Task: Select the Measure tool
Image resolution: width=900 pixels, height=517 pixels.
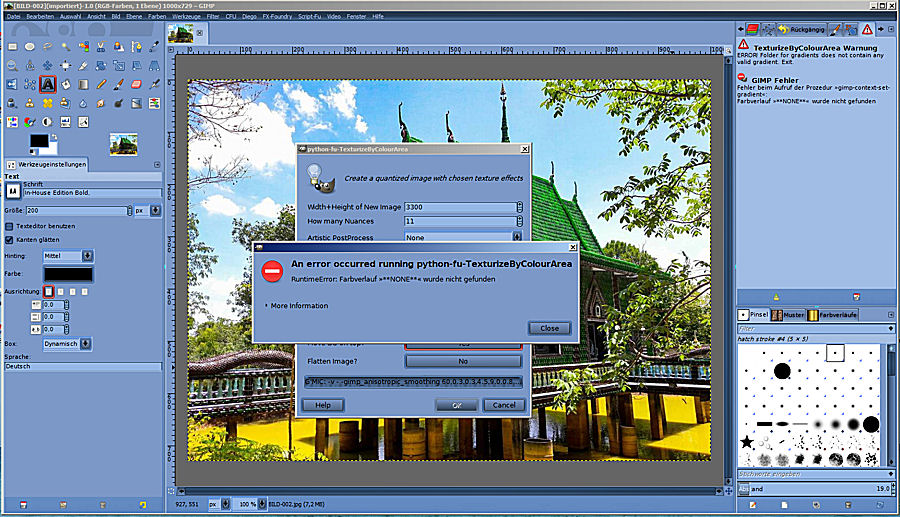Action: (x=30, y=65)
